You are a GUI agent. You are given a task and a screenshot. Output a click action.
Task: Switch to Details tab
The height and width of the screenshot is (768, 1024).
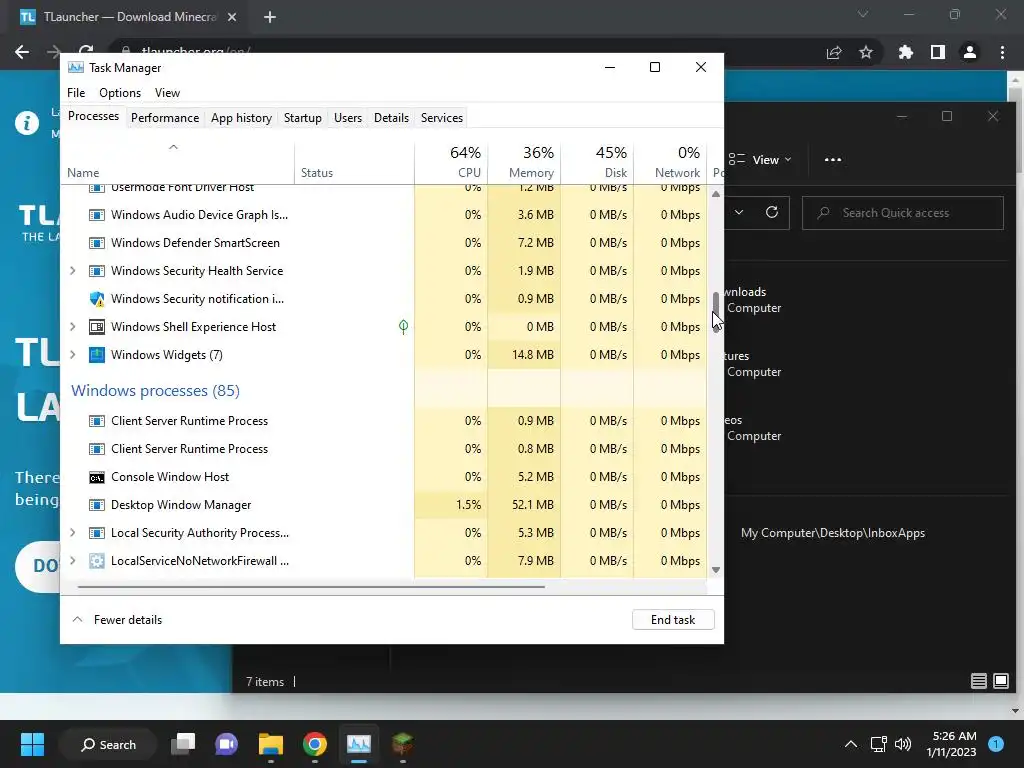pyautogui.click(x=391, y=118)
